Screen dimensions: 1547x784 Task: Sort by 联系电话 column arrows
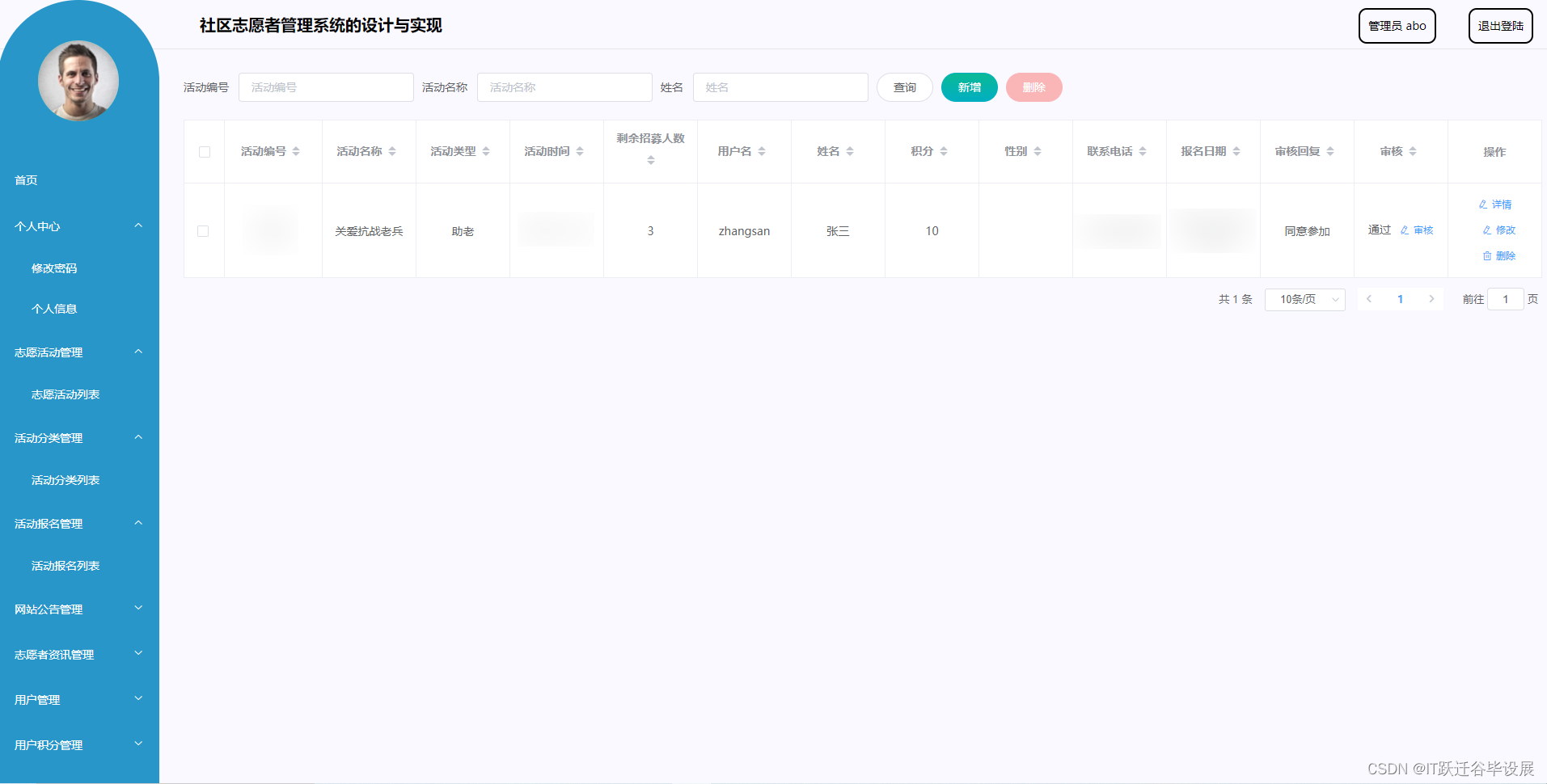click(1143, 151)
